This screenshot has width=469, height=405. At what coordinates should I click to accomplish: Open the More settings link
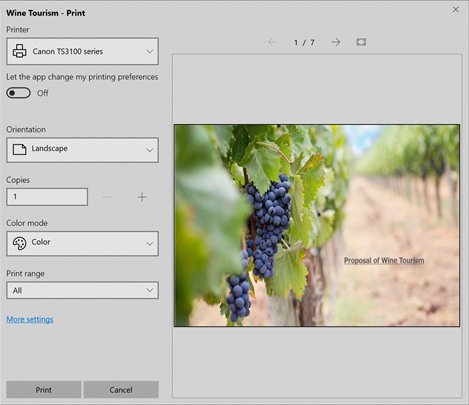click(x=30, y=319)
